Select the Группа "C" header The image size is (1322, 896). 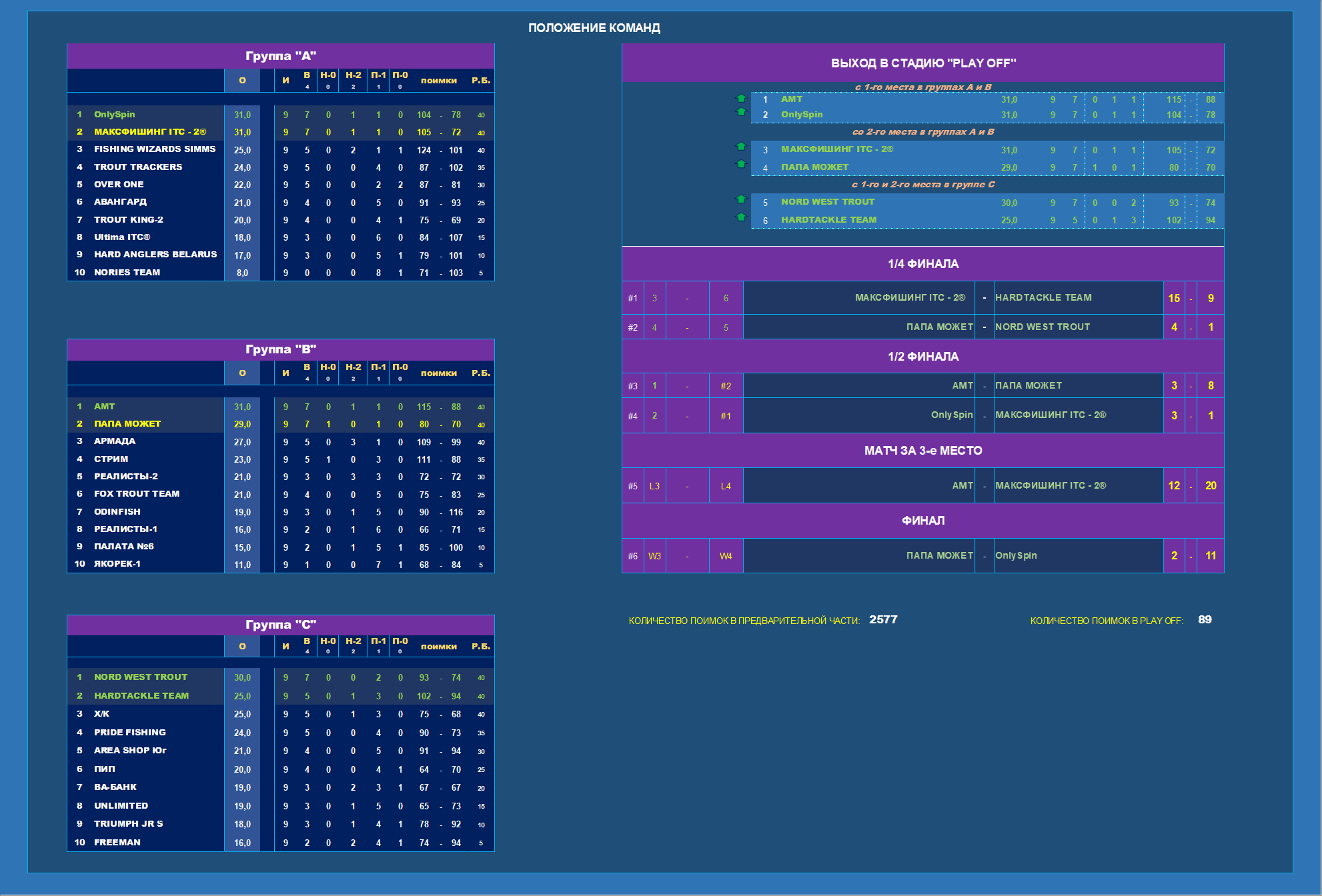(x=281, y=625)
